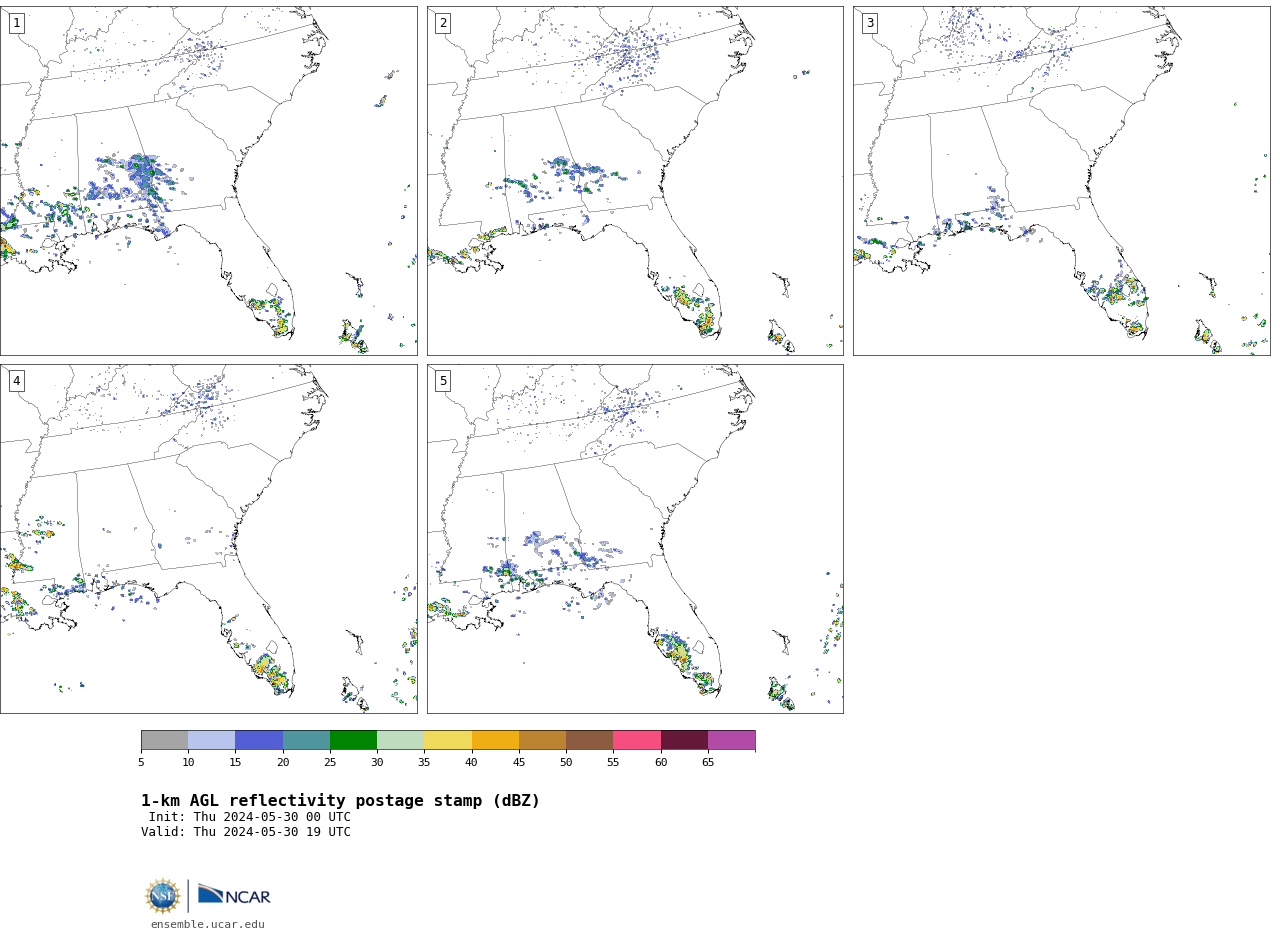Click the number 2 panel label
This screenshot has width=1280, height=936.
[443, 23]
